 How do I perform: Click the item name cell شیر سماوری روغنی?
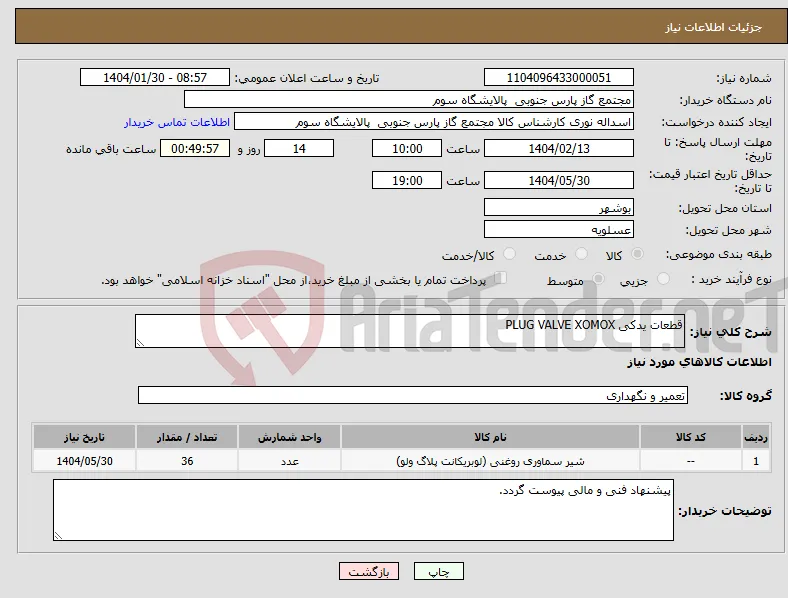pyautogui.click(x=490, y=461)
